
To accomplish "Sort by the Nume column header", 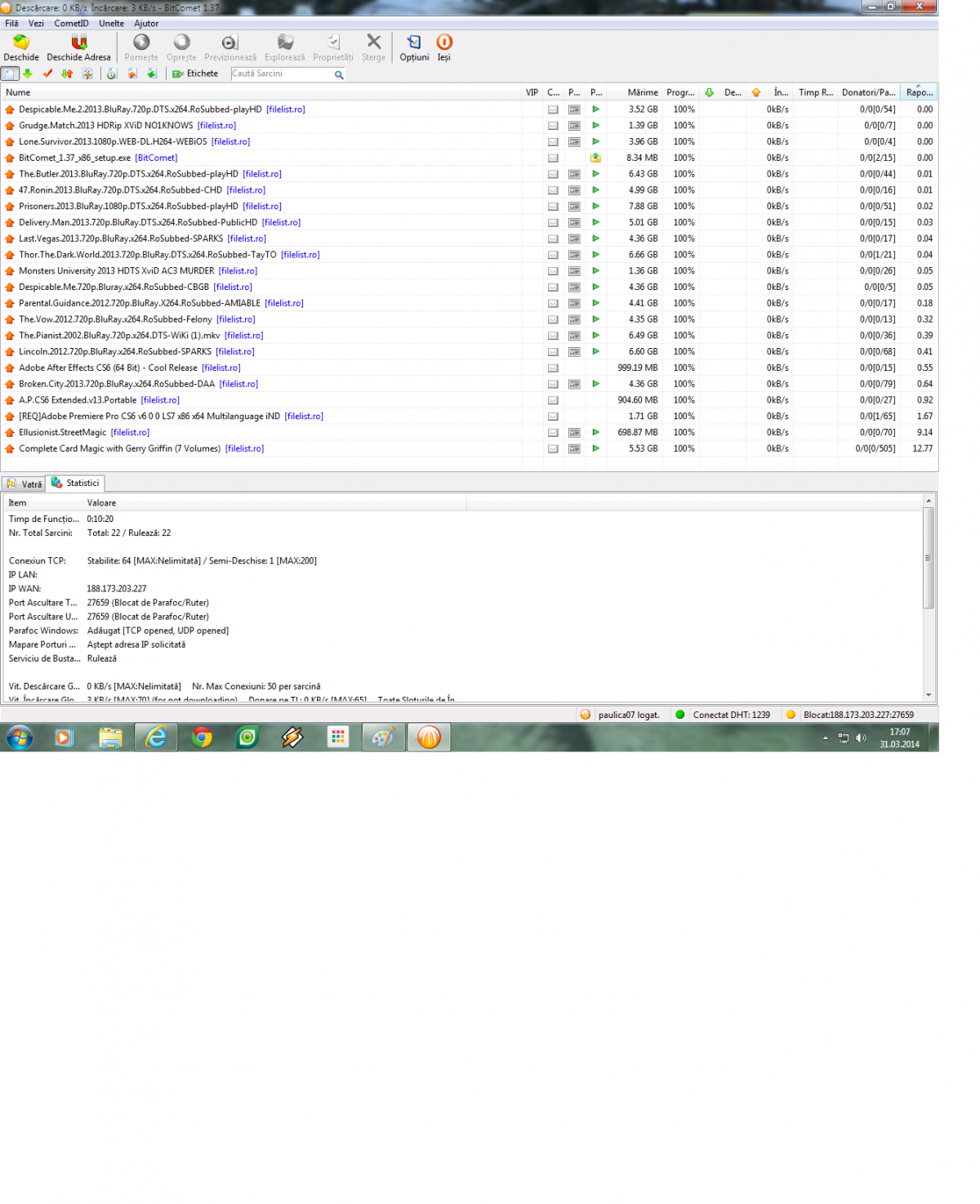I will click(x=261, y=92).
